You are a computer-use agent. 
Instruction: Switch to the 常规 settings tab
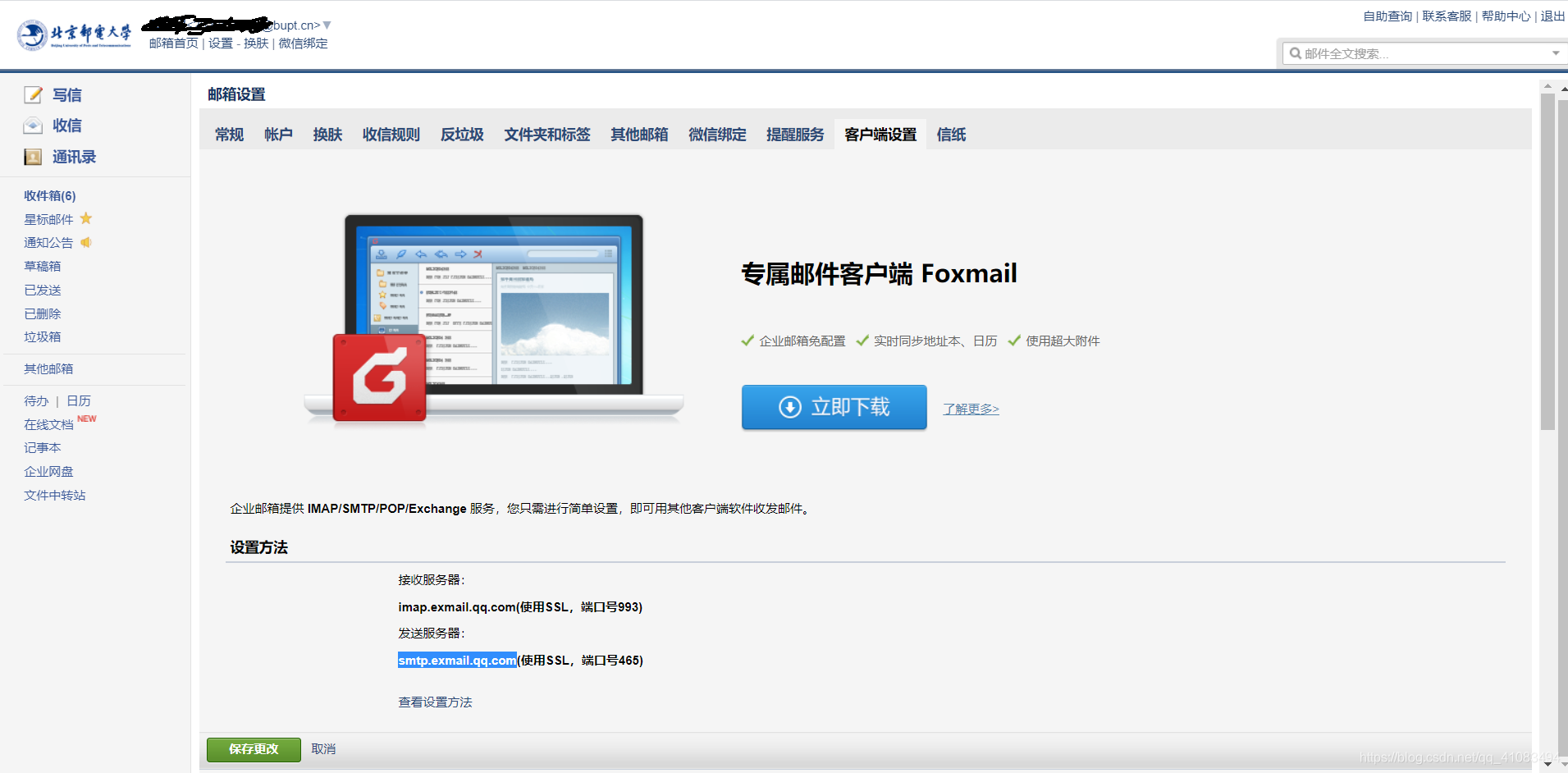click(230, 135)
